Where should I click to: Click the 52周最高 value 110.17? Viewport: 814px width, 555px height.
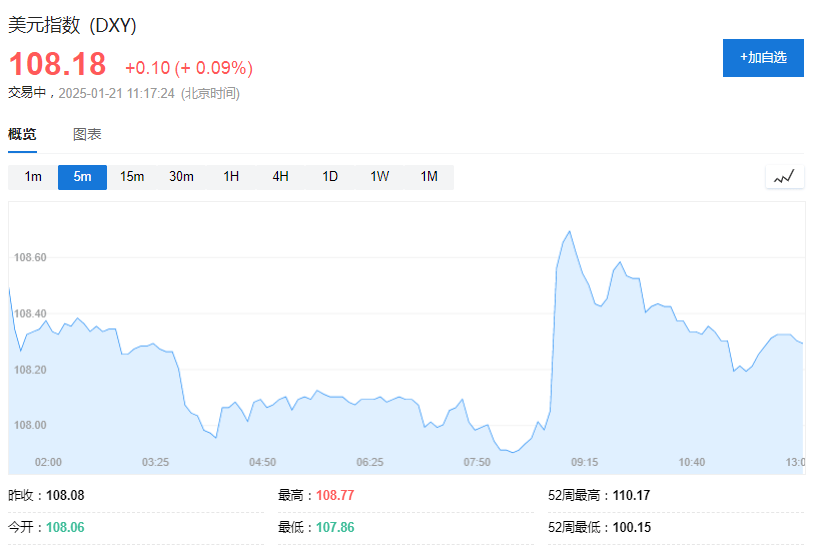[x=631, y=495]
